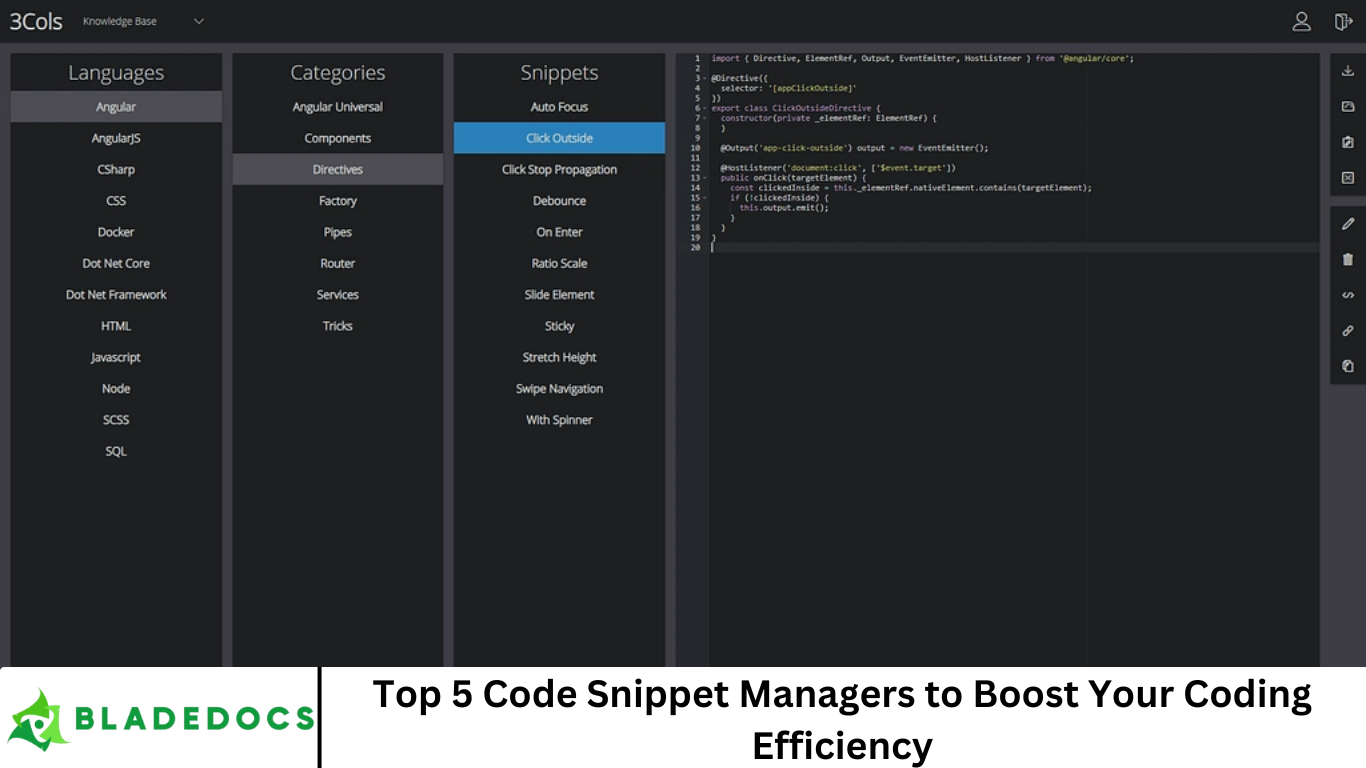The width and height of the screenshot is (1366, 768).
Task: Open Directives category
Action: tap(338, 169)
